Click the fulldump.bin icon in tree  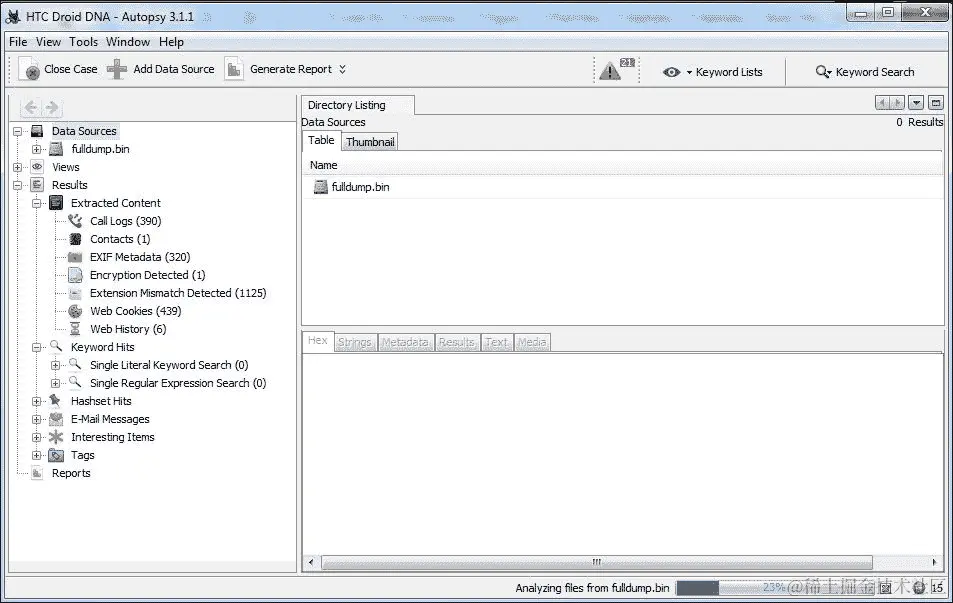pos(56,149)
